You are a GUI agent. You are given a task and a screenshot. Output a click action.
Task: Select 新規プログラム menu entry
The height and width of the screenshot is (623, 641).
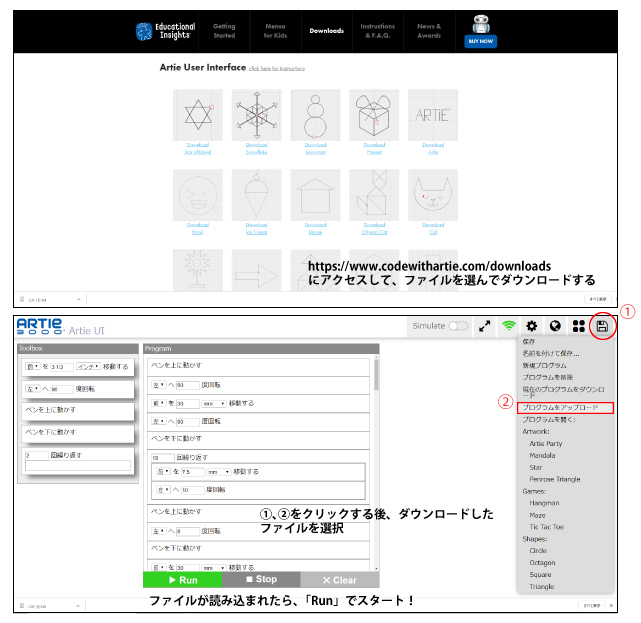pos(544,365)
